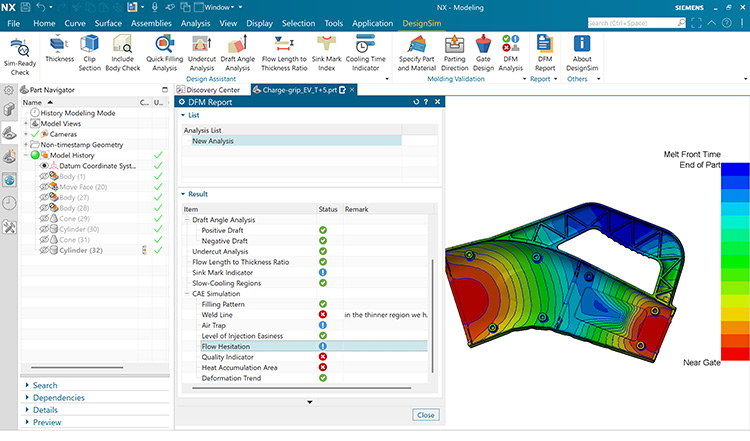Image resolution: width=750 pixels, height=441 pixels.
Task: Open the Clip Section tool
Action: [89, 53]
